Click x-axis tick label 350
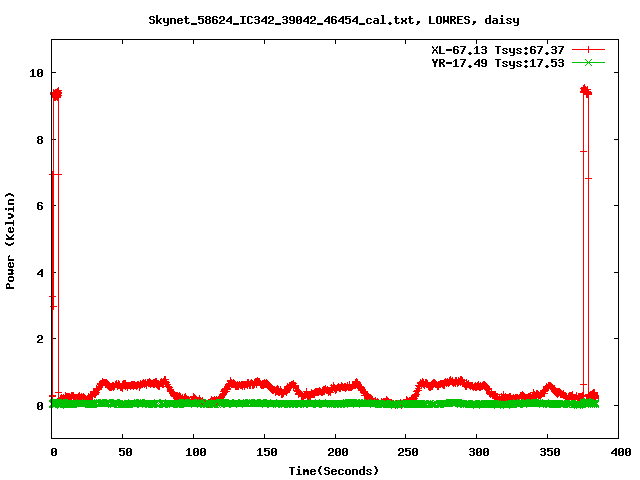The image size is (640, 480). click(550, 452)
